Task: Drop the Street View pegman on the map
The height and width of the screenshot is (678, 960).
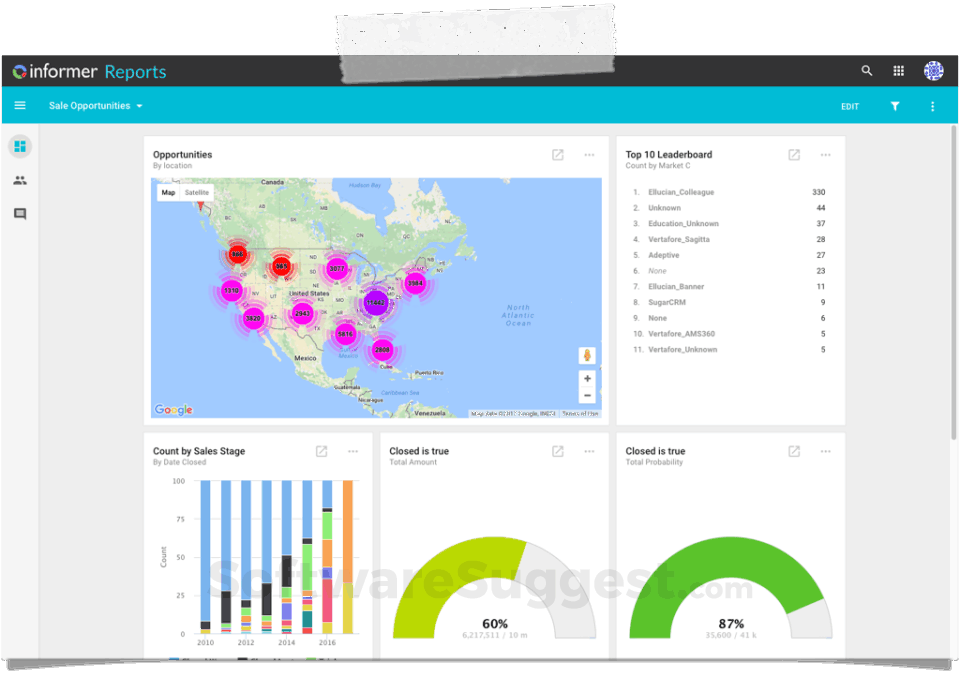Action: pyautogui.click(x=587, y=355)
